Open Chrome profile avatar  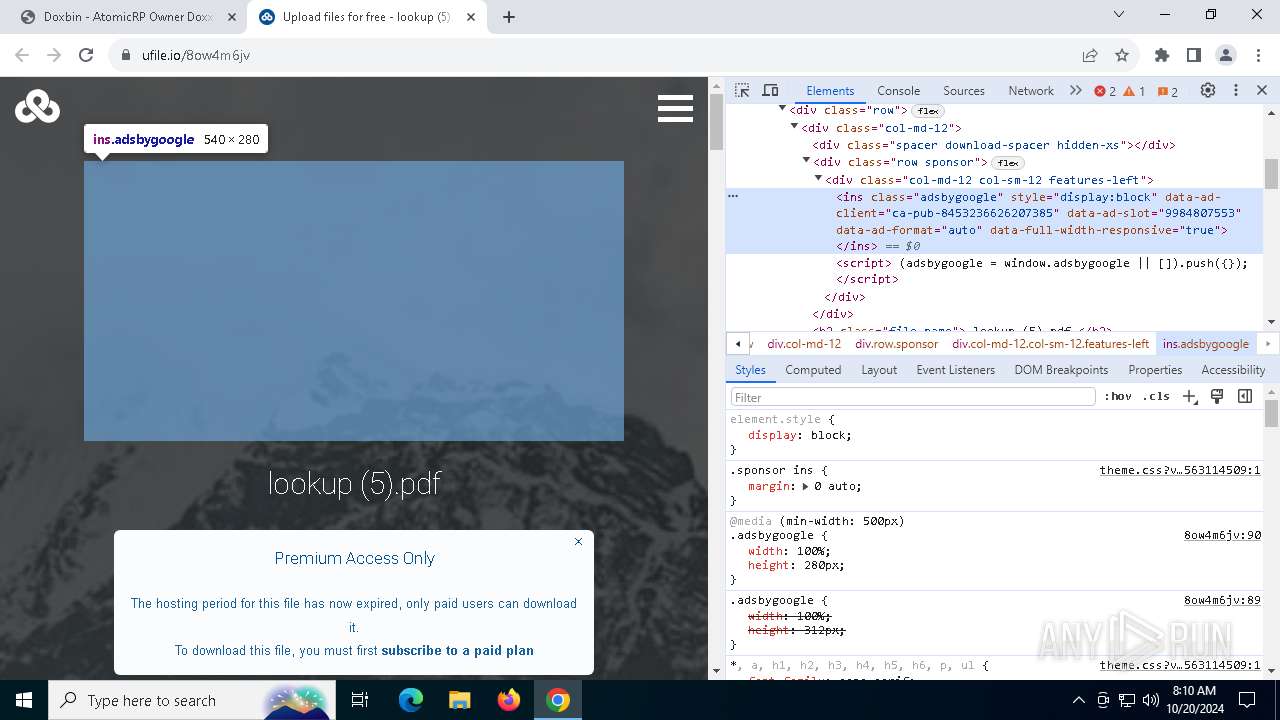tap(1226, 55)
